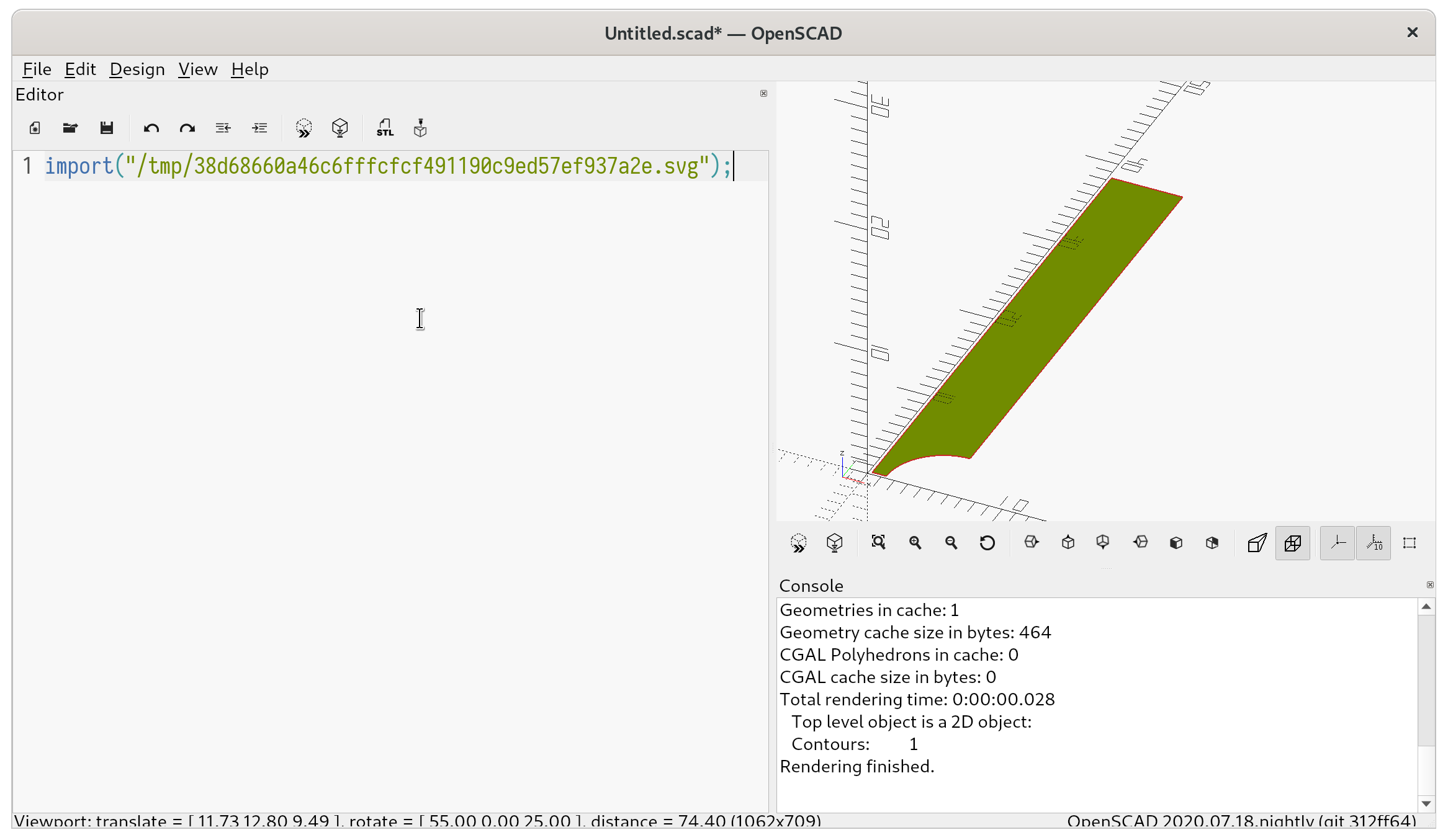Screen dimensions: 1448x840
Task: Open the Design menu
Action: point(137,69)
